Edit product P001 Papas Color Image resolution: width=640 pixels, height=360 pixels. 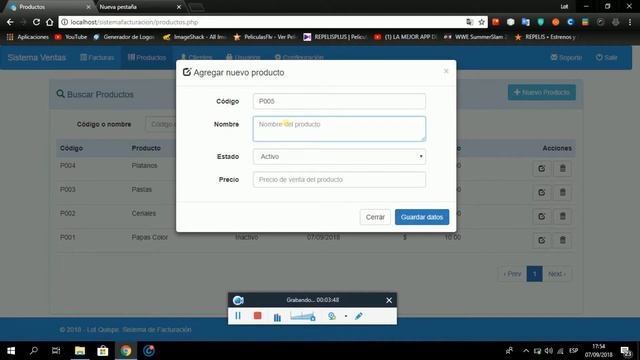[x=542, y=240]
